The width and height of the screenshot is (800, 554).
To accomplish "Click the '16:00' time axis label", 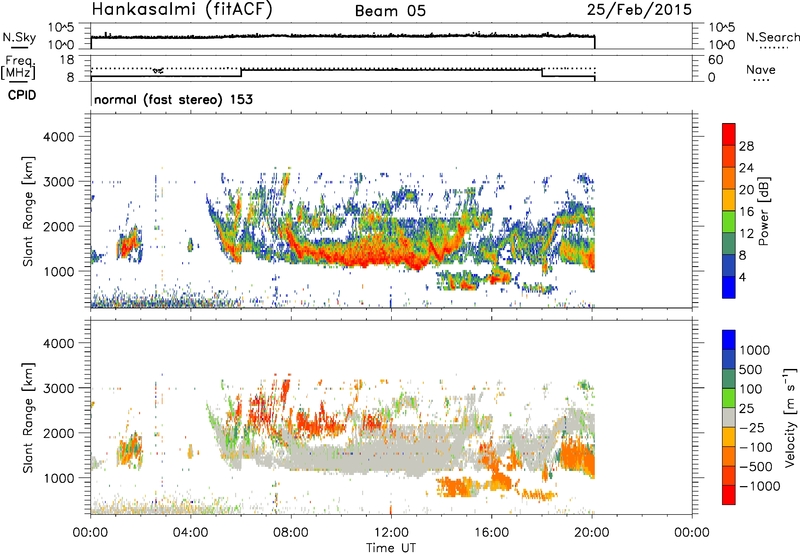I will point(491,532).
